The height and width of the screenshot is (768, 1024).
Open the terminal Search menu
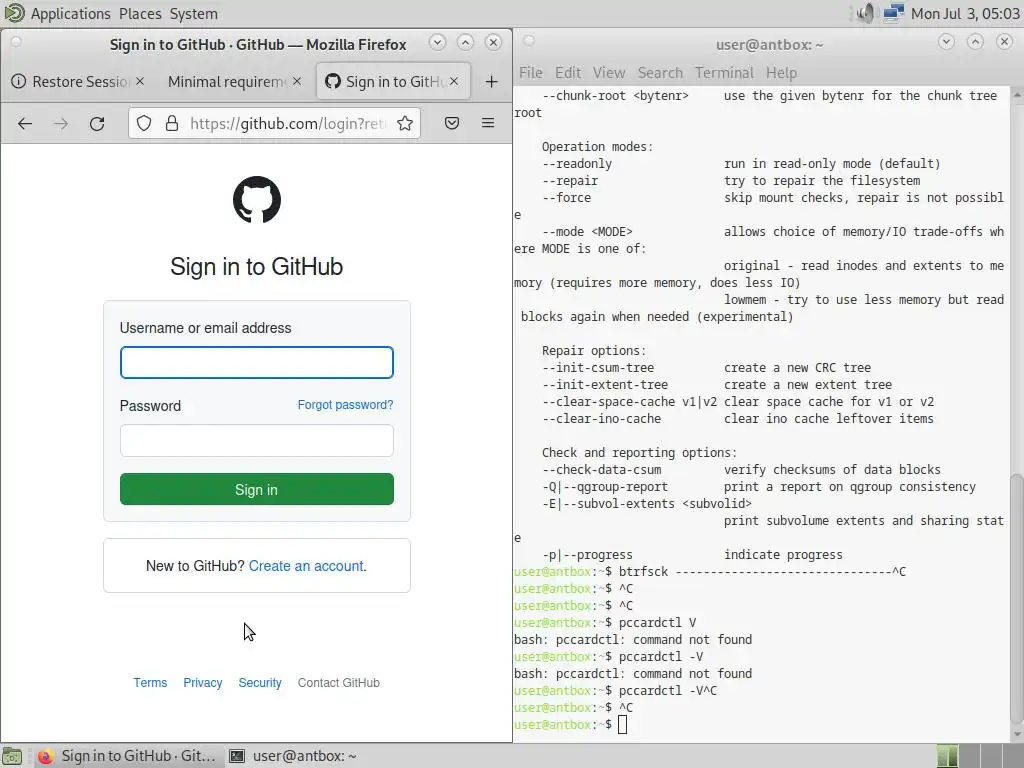pyautogui.click(x=660, y=72)
